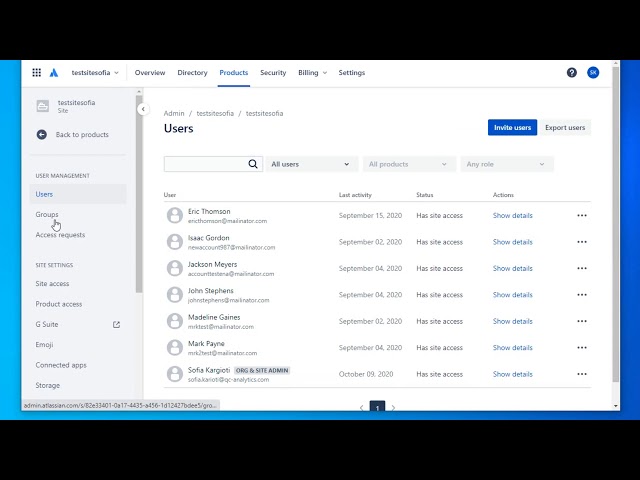Open the Overview tab
The width and height of the screenshot is (640, 480).
(x=150, y=73)
